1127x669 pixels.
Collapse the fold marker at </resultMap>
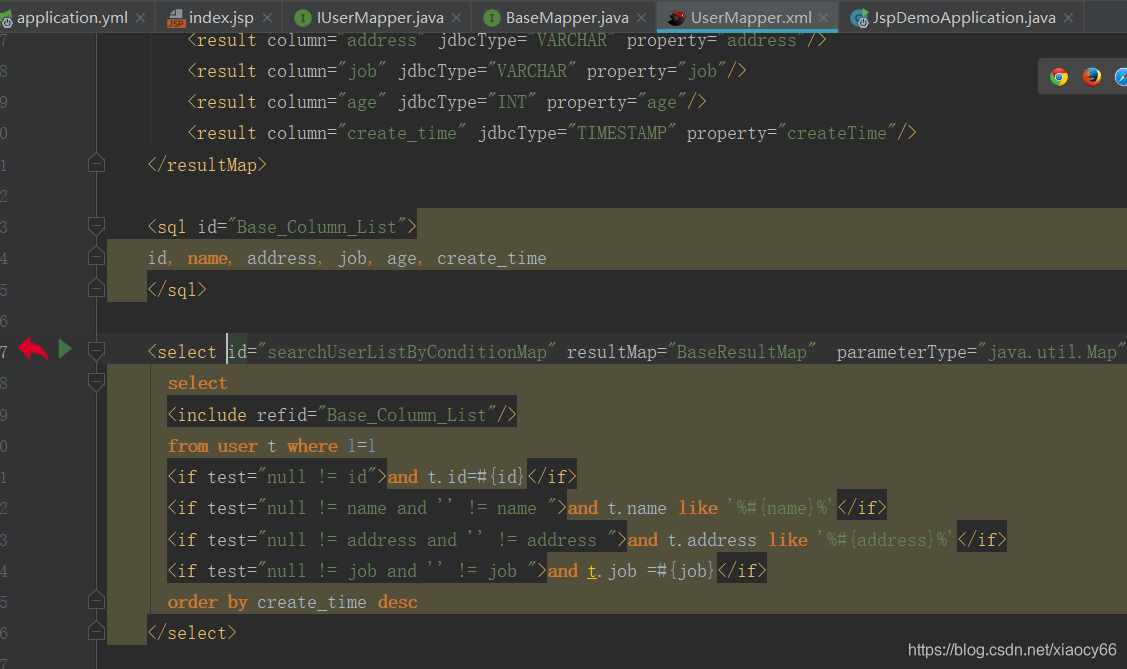(x=96, y=164)
